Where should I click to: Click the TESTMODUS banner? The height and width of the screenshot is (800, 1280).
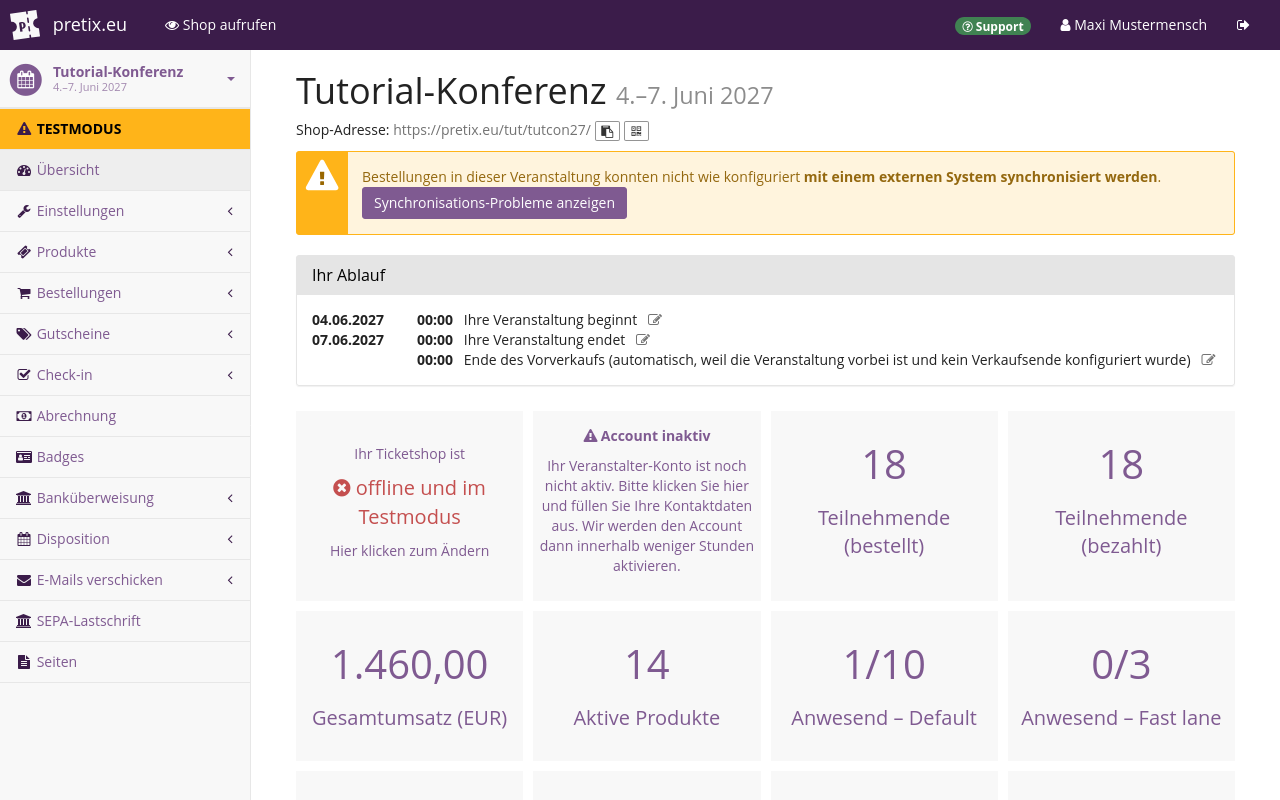pos(125,129)
